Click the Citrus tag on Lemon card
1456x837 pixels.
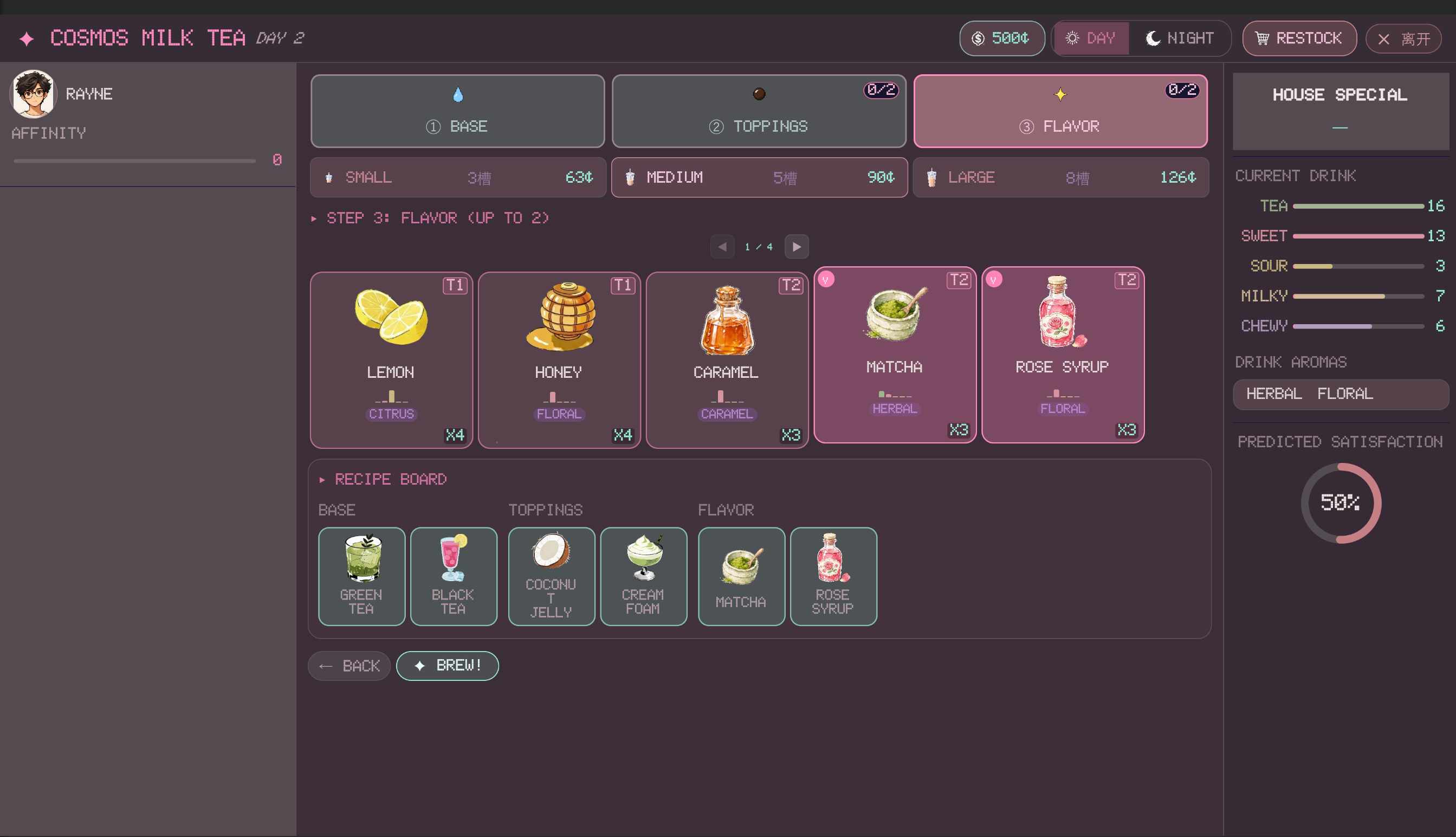[391, 414]
